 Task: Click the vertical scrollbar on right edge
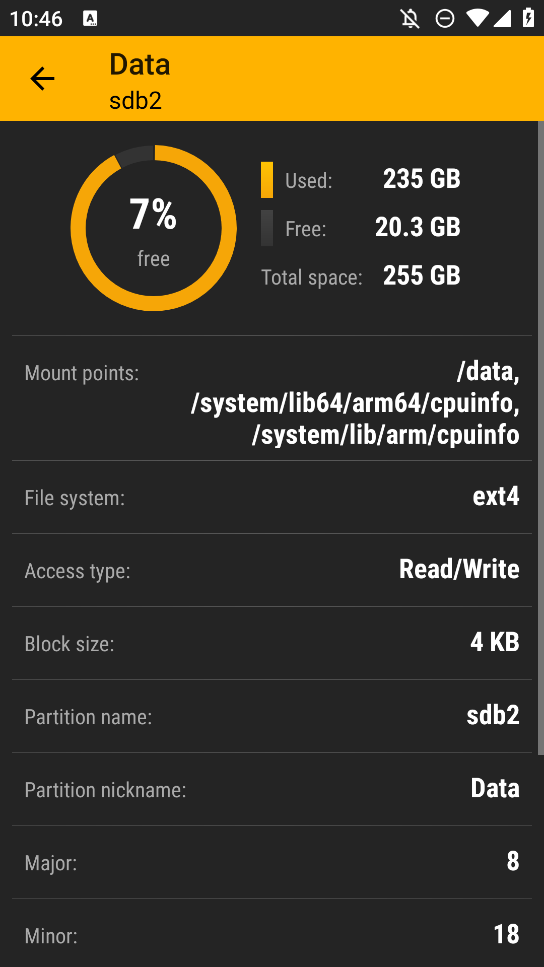click(541, 438)
